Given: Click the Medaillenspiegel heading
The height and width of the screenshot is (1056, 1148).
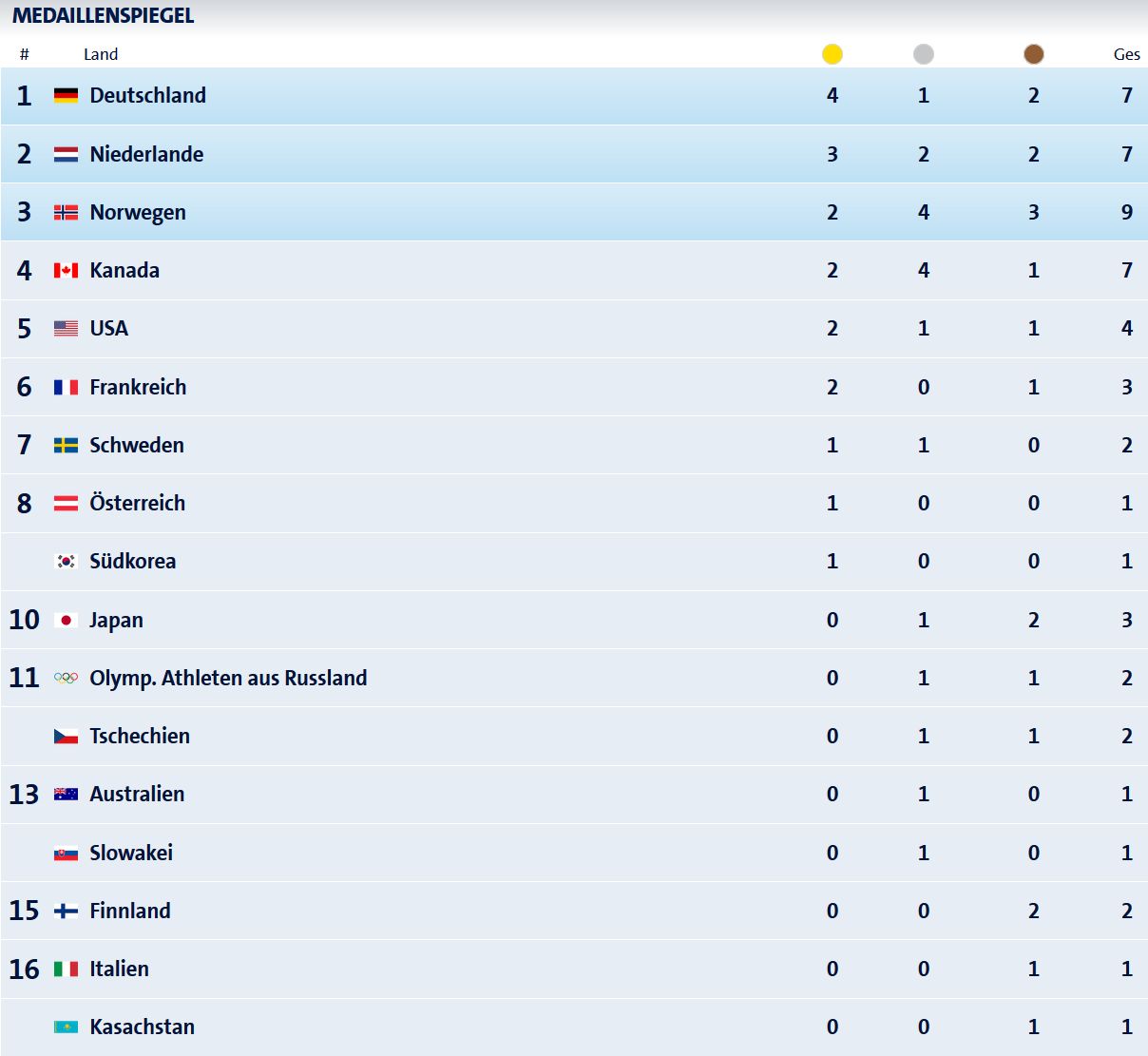Looking at the screenshot, I should [x=103, y=15].
